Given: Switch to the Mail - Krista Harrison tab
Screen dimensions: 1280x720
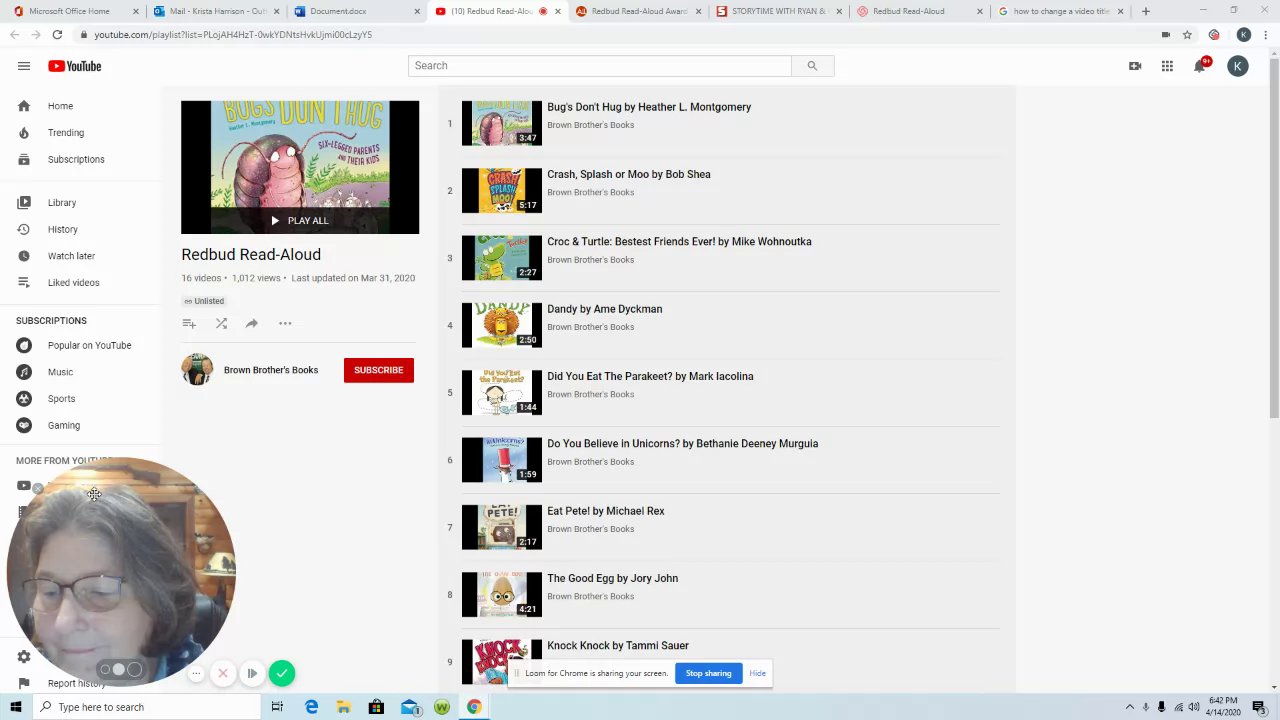Looking at the screenshot, I should pos(216,11).
